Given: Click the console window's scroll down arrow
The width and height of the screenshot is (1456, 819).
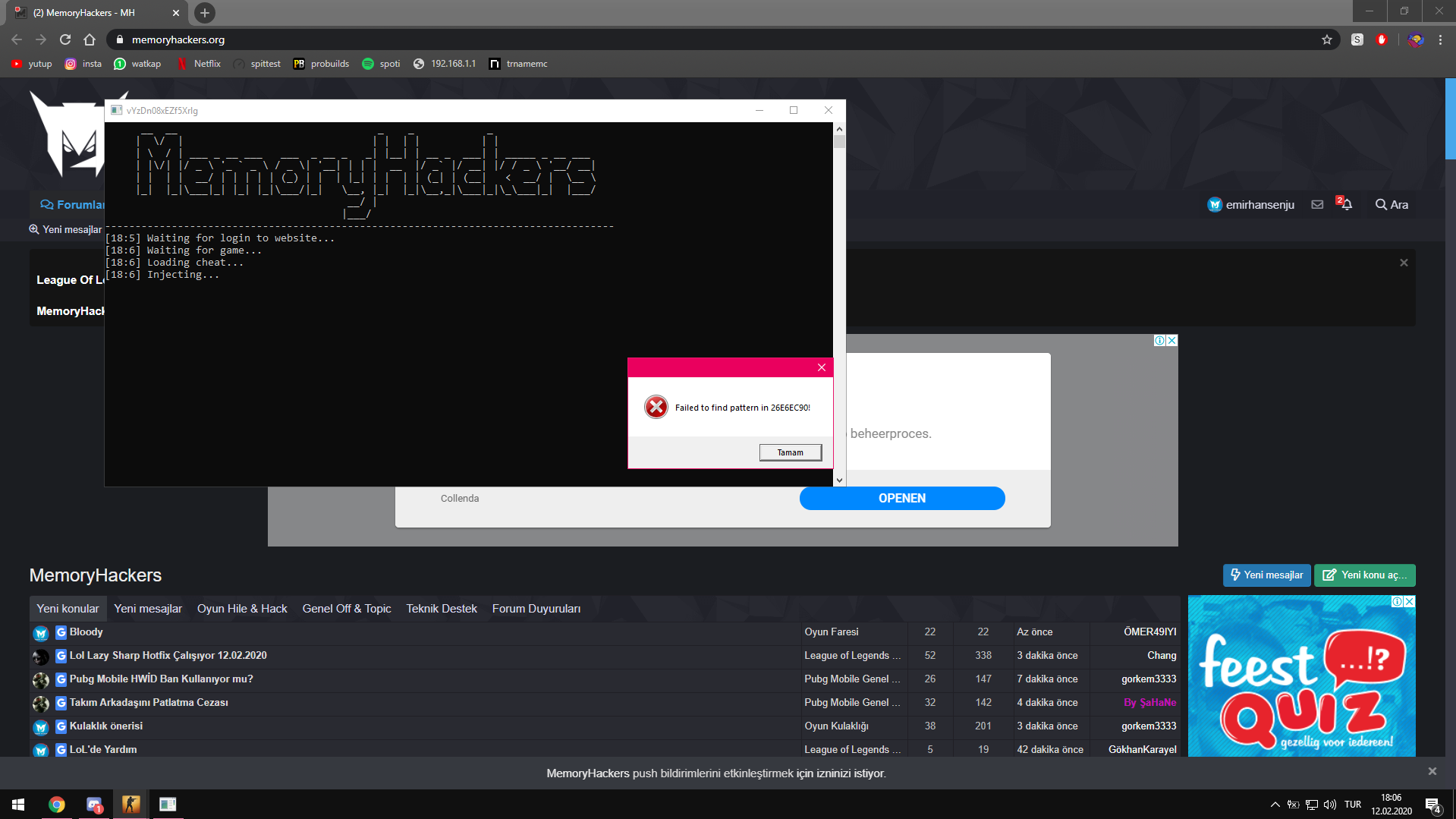Looking at the screenshot, I should click(839, 480).
